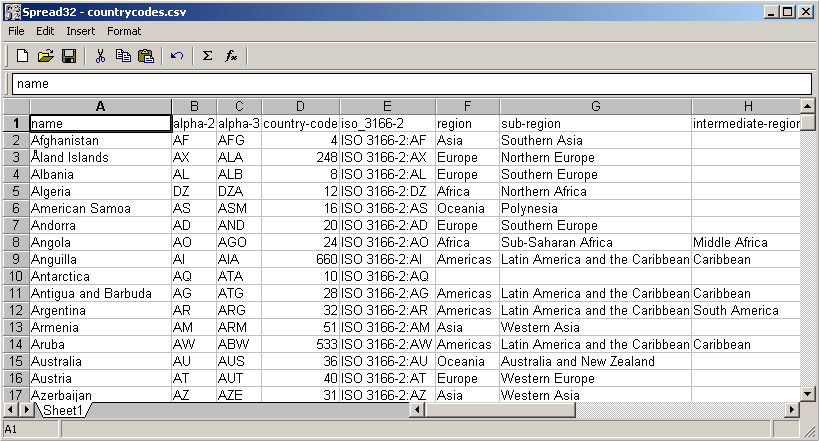Open the Format menu

(x=124, y=31)
